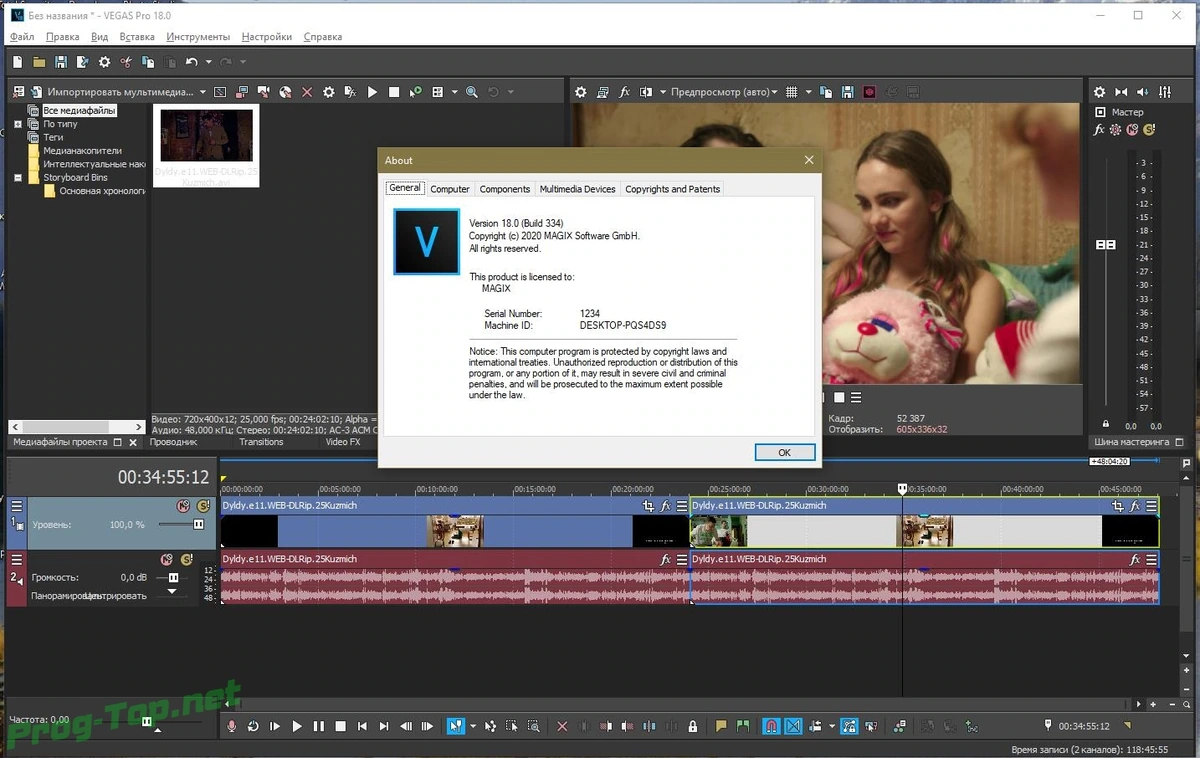Toggle loop playback in the transport bar
The height and width of the screenshot is (758, 1200).
point(253,726)
